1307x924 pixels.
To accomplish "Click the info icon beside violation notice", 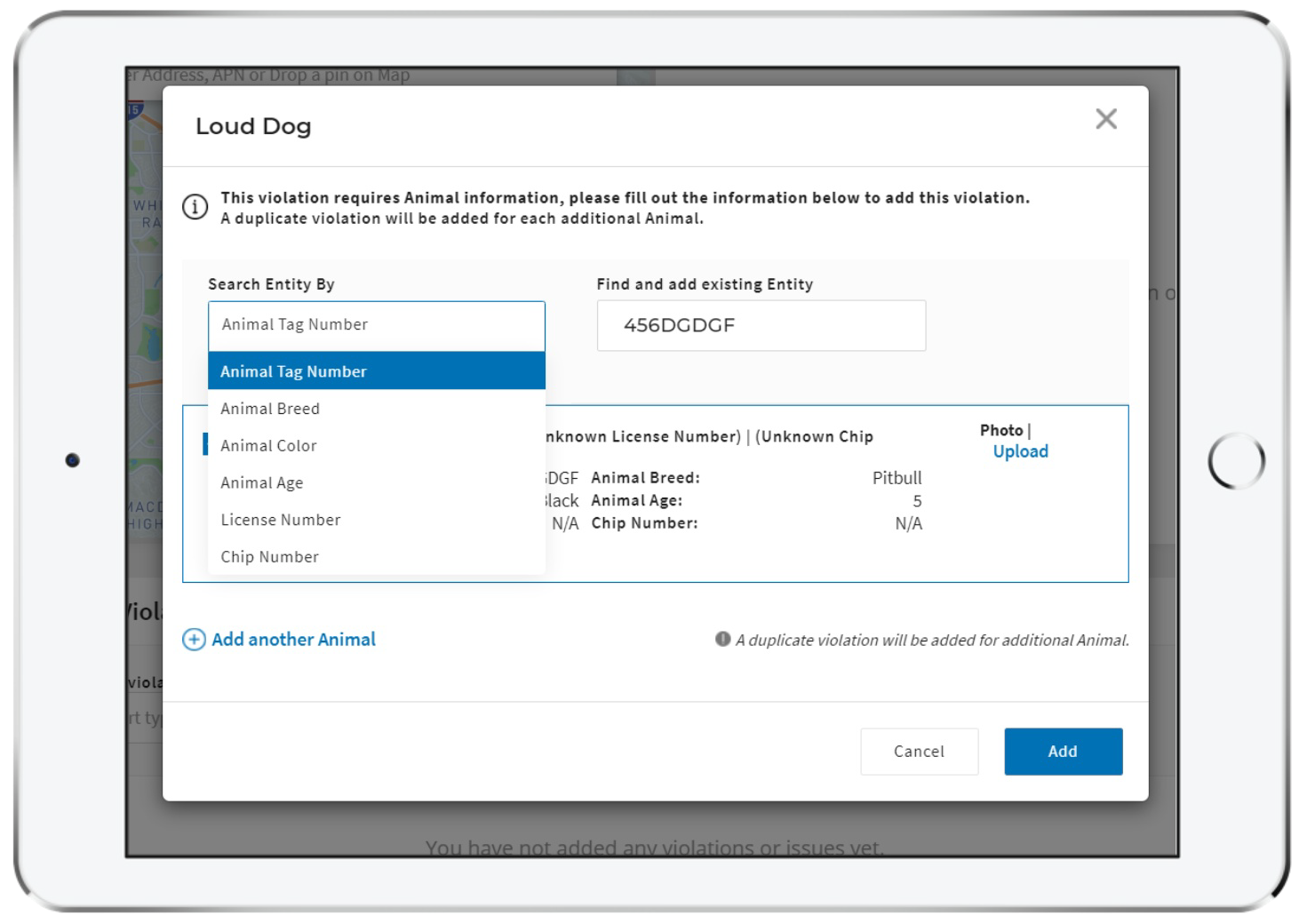I will point(195,207).
